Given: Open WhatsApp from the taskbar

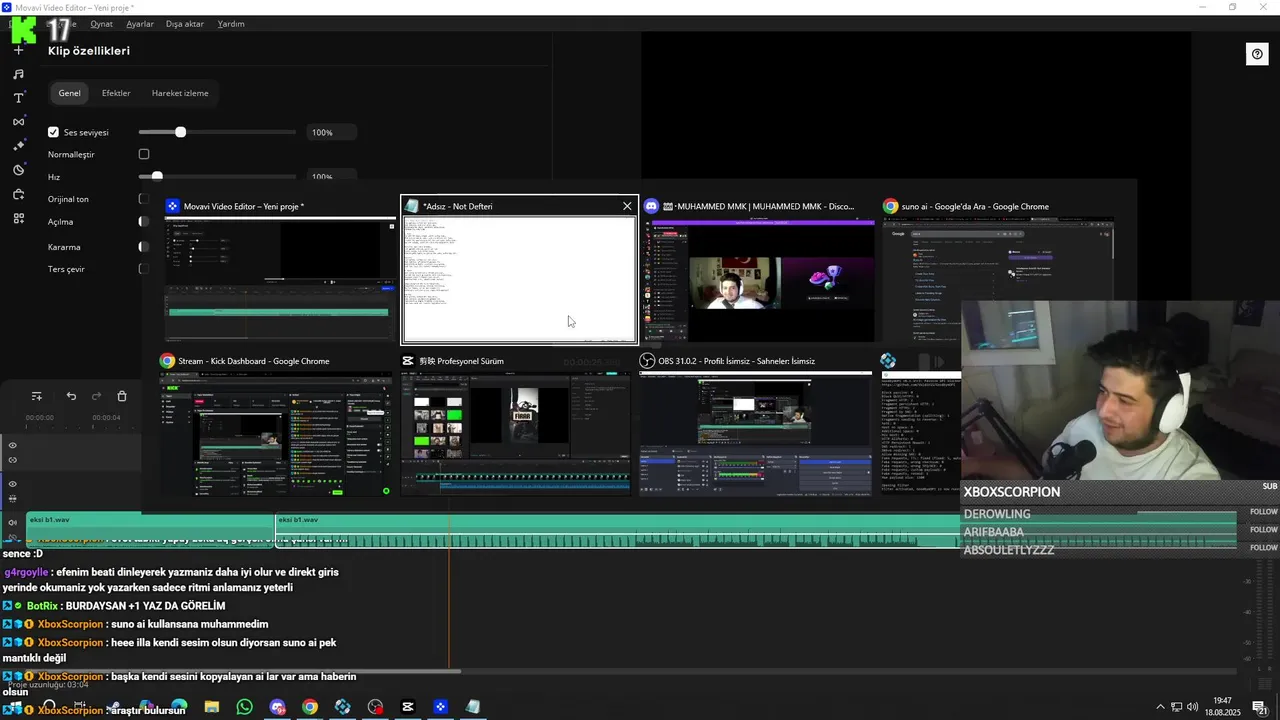Looking at the screenshot, I should tap(245, 707).
